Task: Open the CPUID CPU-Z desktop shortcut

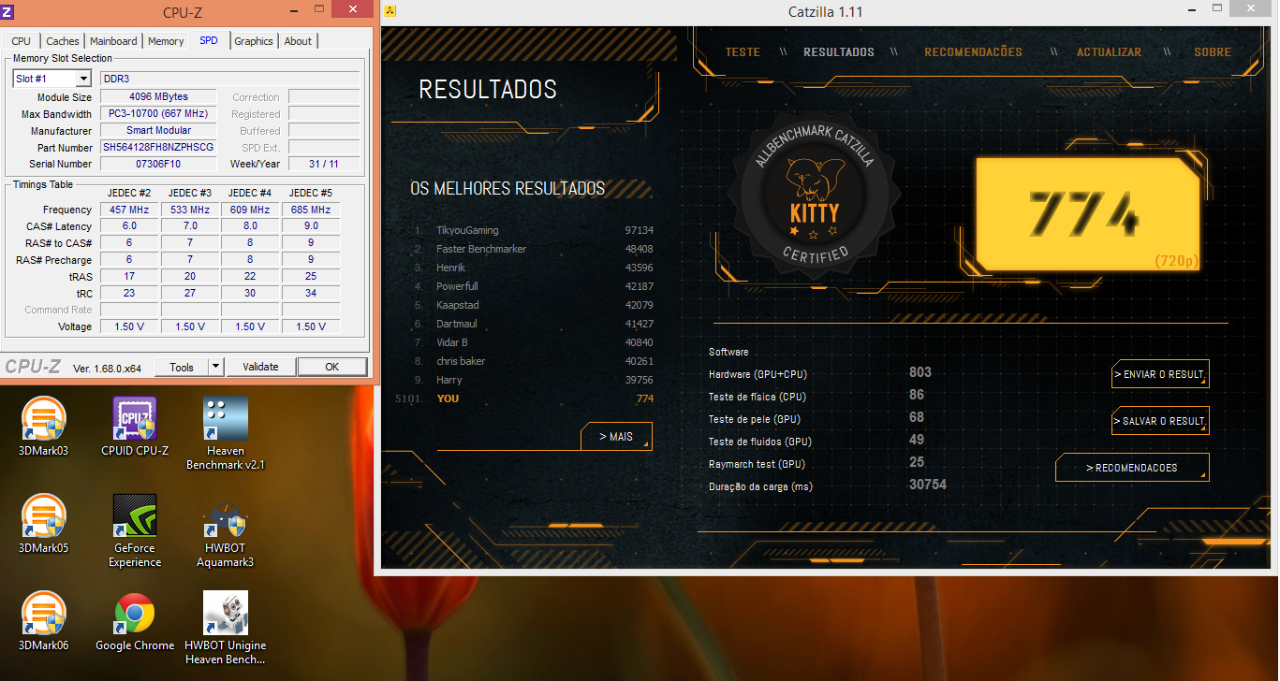Action: tap(135, 427)
